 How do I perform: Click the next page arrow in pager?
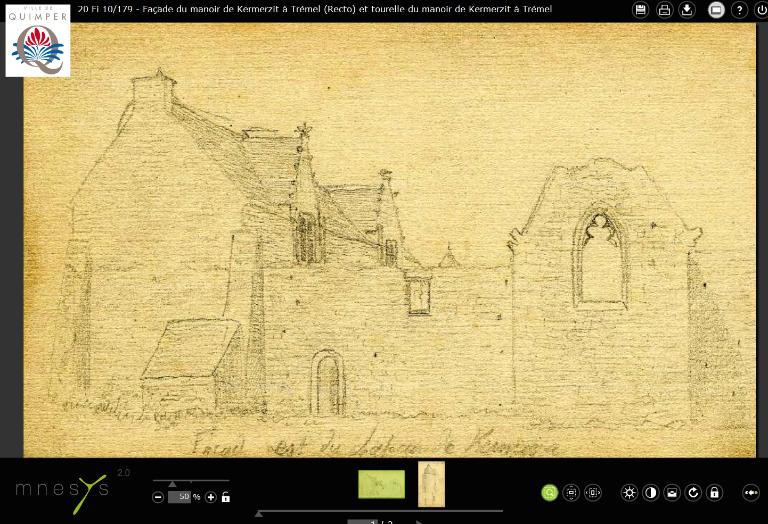(418, 521)
